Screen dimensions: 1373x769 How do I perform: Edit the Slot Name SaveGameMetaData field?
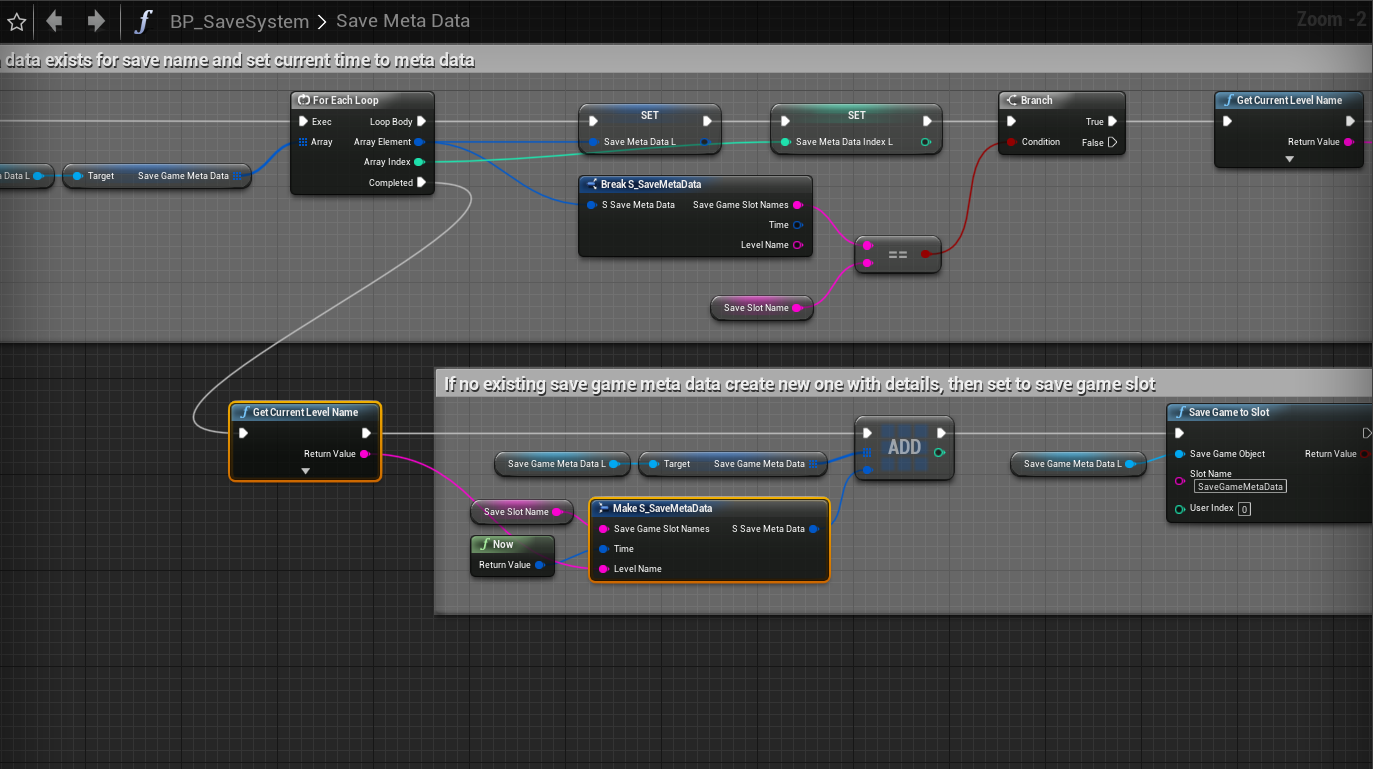coord(1240,486)
